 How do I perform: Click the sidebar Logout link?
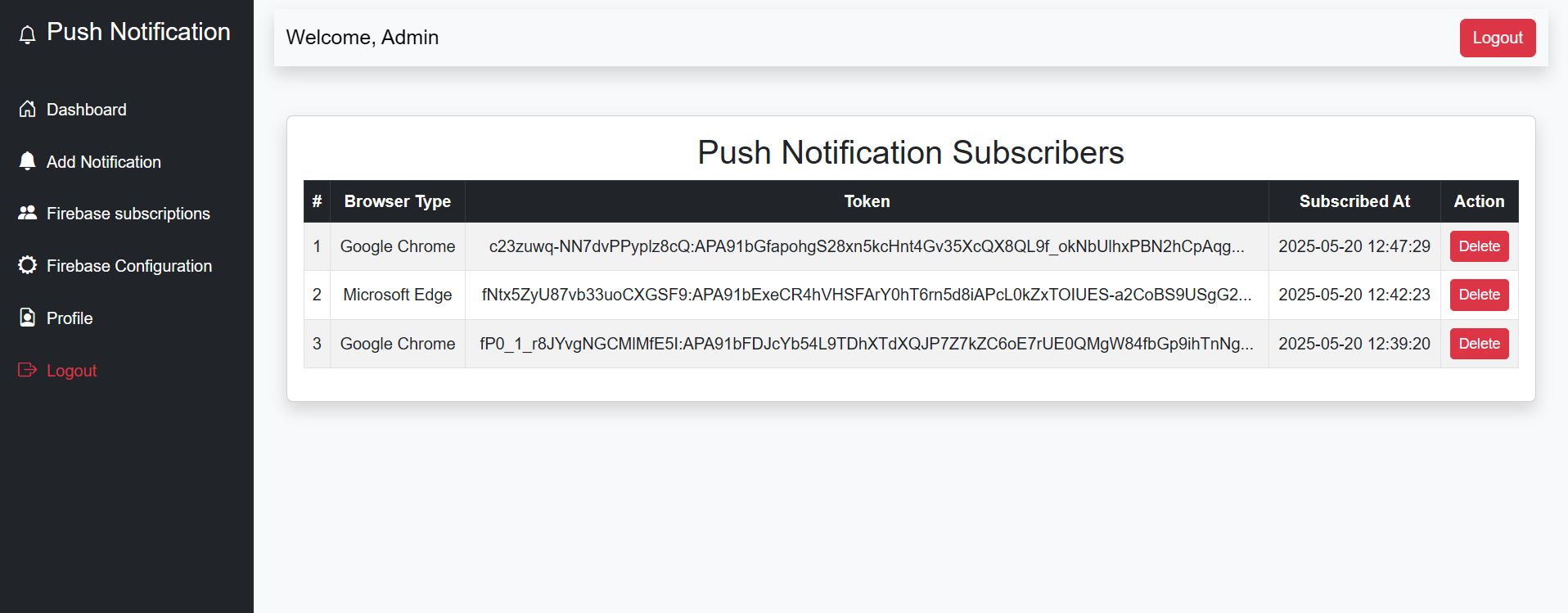coord(71,371)
